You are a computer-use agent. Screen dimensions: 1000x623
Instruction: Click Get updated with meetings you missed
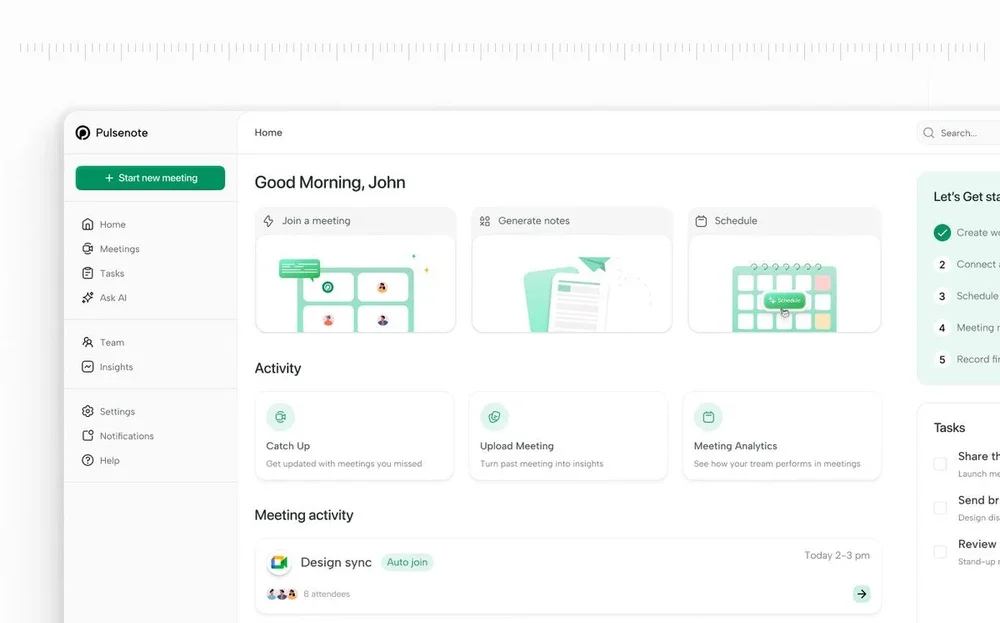tap(344, 464)
